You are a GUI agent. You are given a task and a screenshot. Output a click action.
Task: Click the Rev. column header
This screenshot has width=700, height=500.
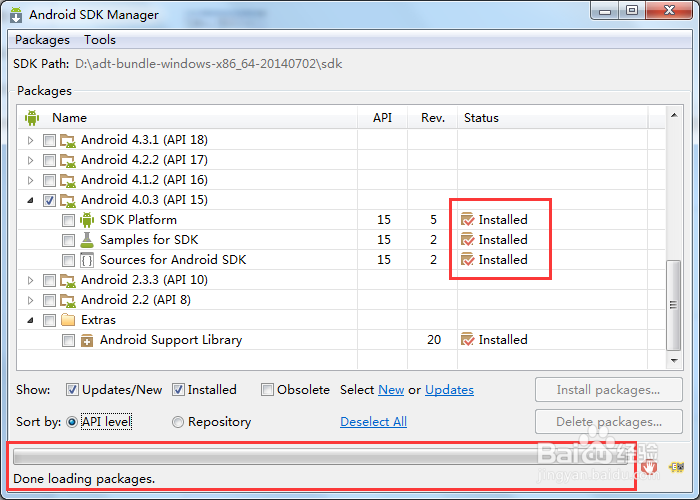(x=433, y=118)
